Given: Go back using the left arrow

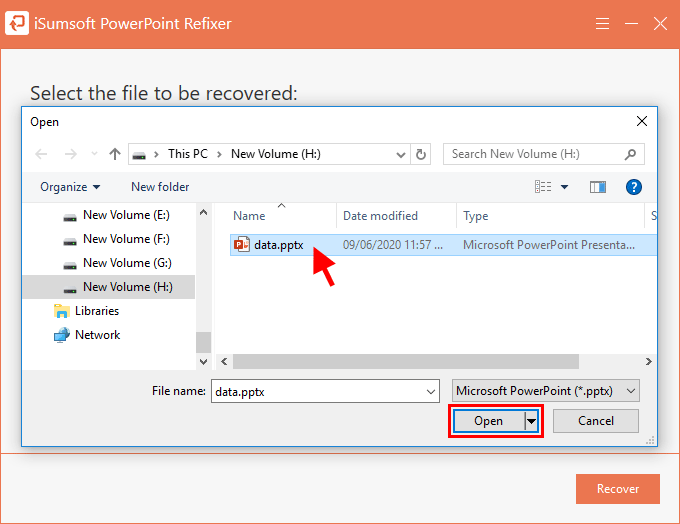Looking at the screenshot, I should (41, 154).
